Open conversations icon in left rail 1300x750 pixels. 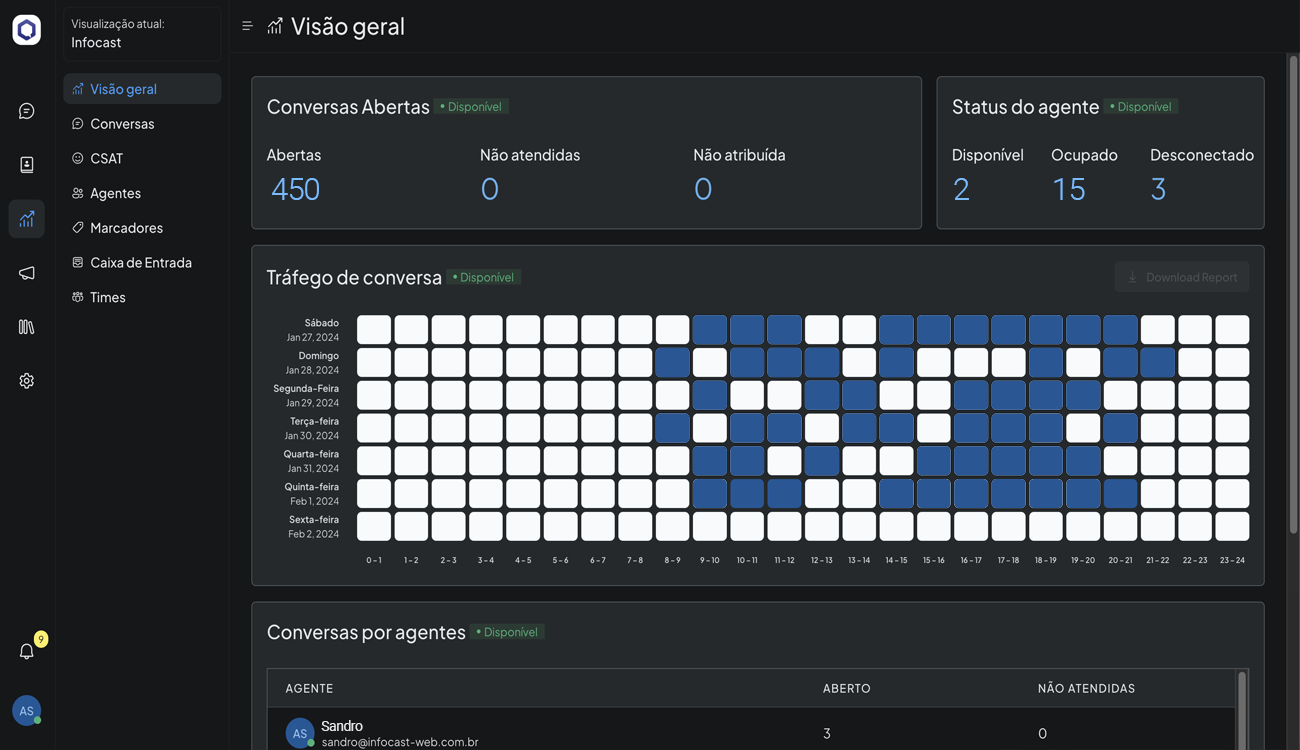click(27, 111)
